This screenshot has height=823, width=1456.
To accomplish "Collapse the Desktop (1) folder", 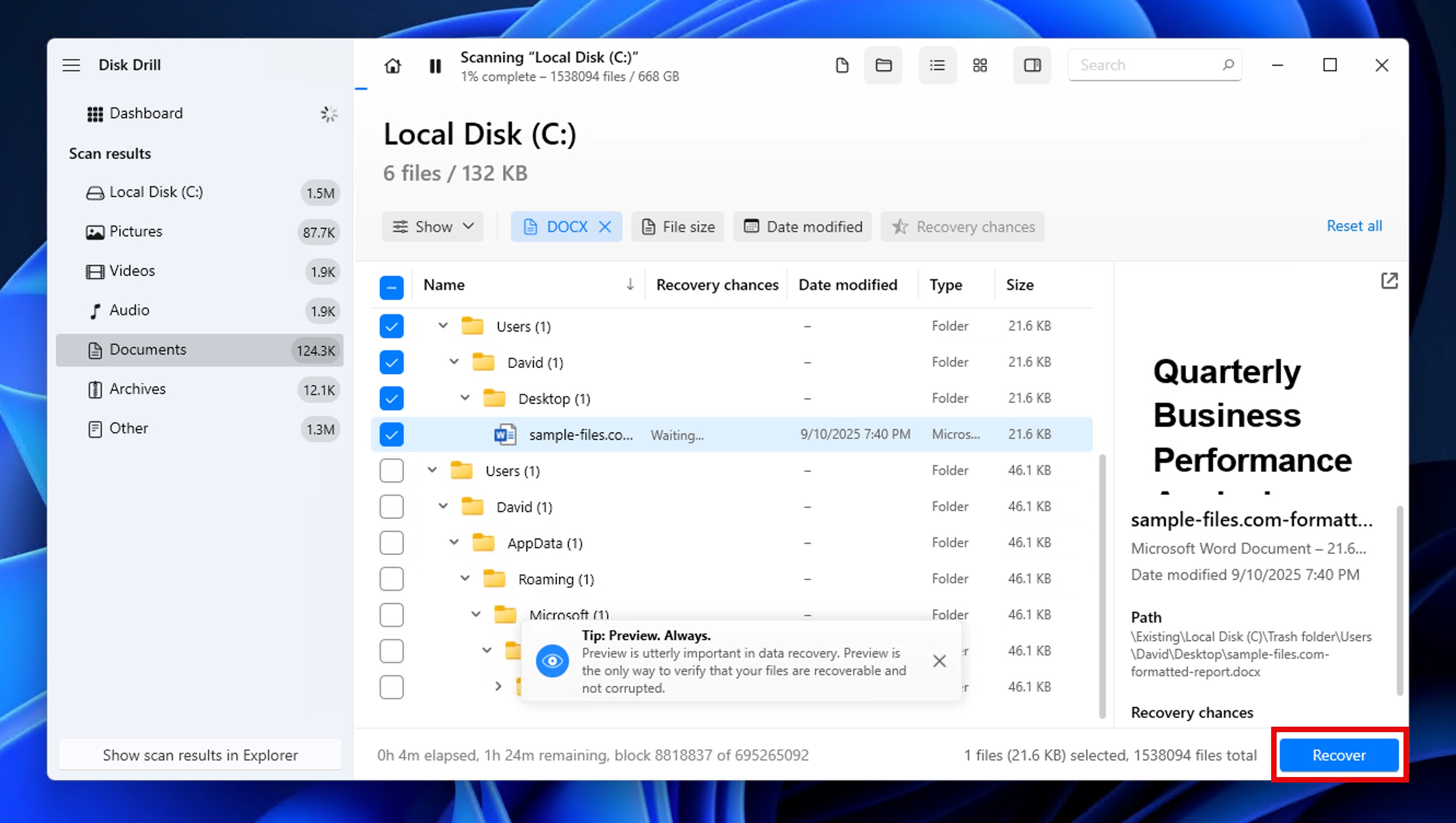I will (464, 398).
